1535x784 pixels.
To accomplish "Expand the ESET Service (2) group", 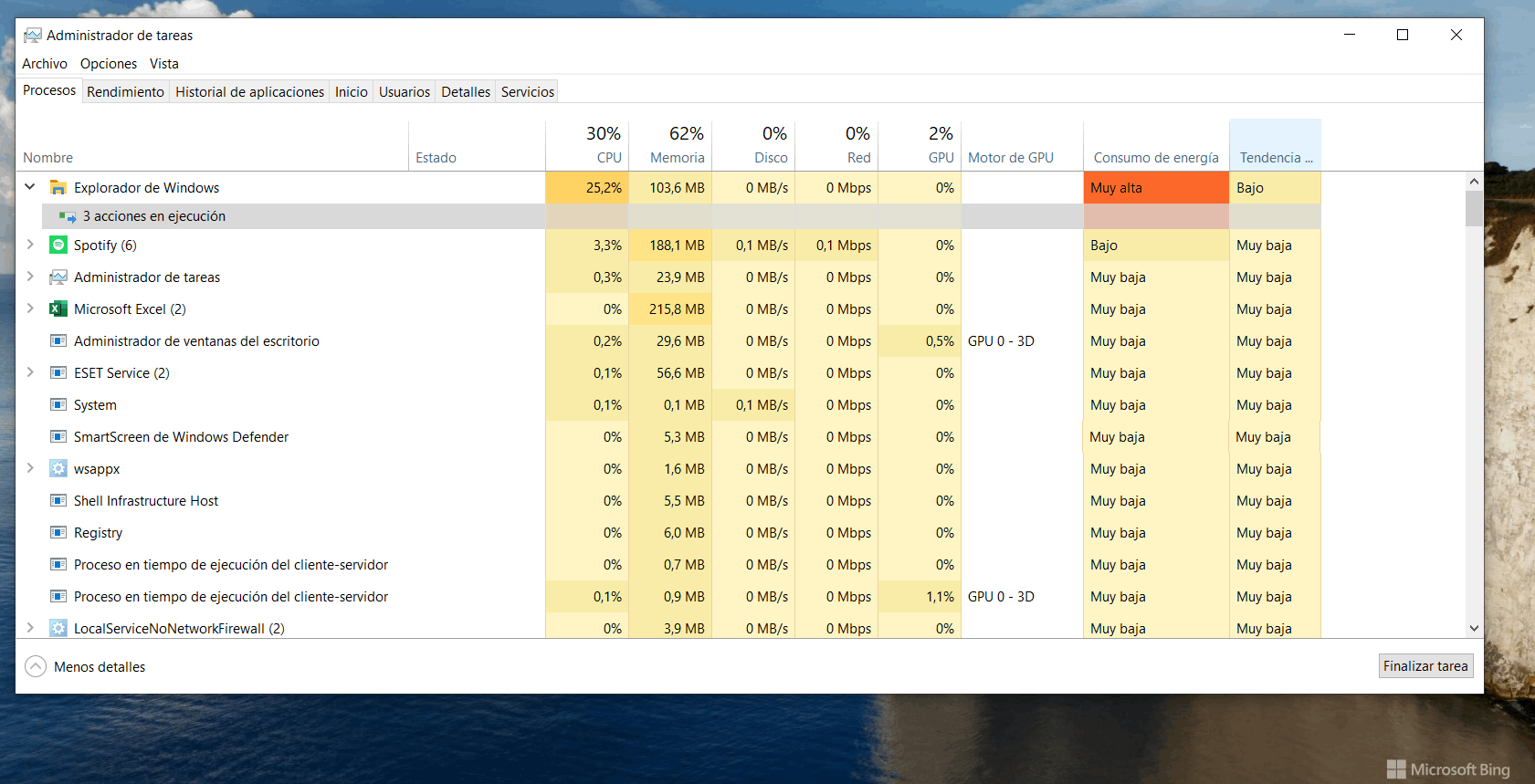I will 30,371.
